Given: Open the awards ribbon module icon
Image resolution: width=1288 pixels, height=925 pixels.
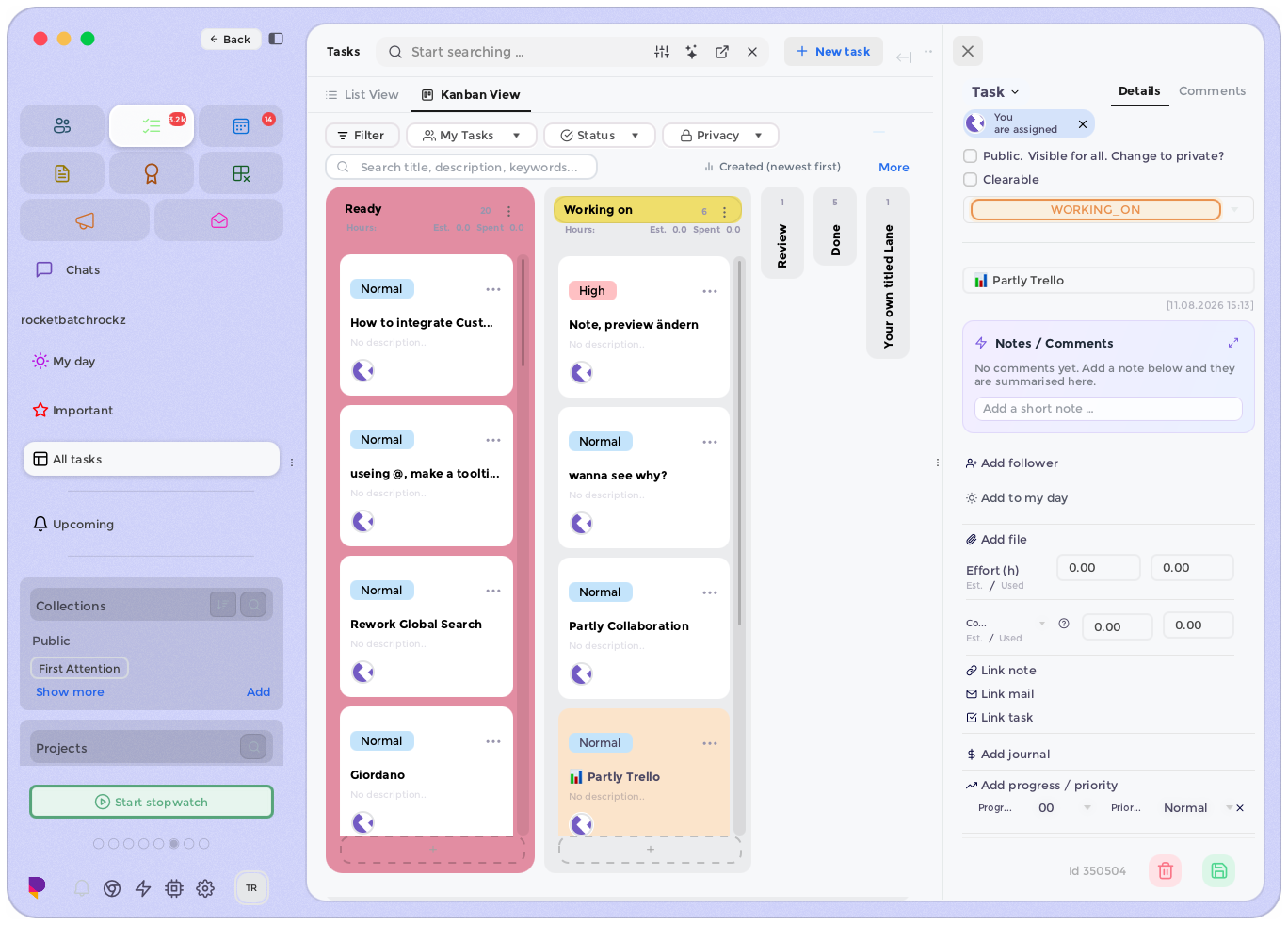Looking at the screenshot, I should click(x=152, y=173).
